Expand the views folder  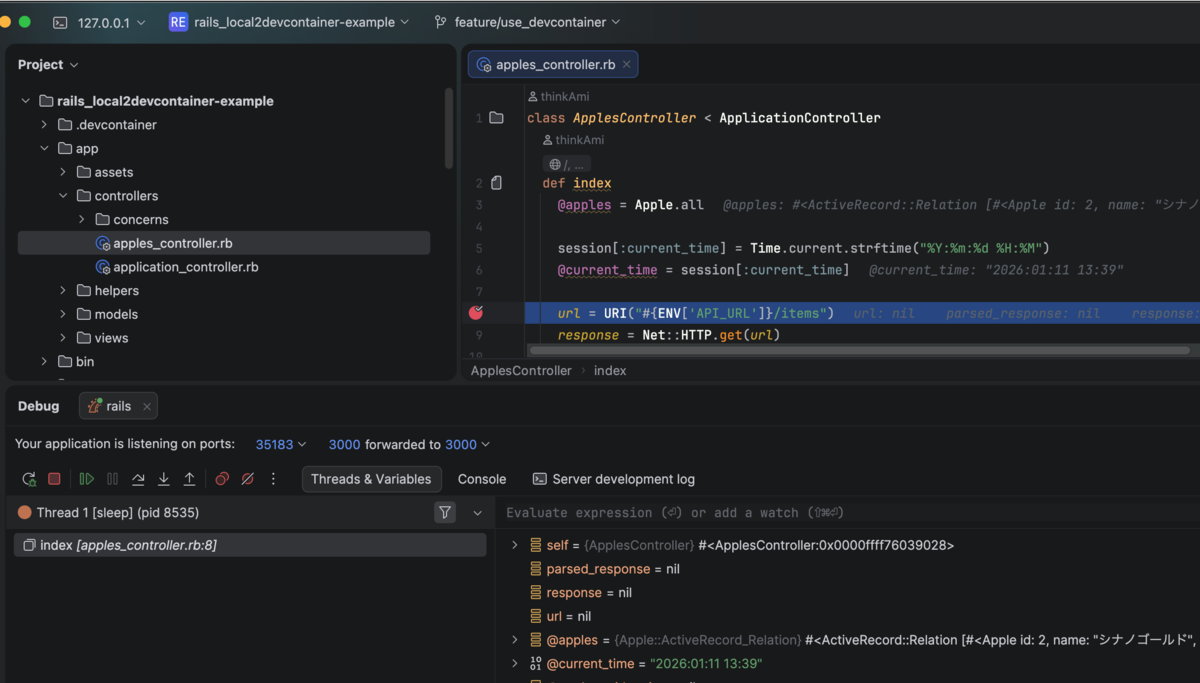63,338
